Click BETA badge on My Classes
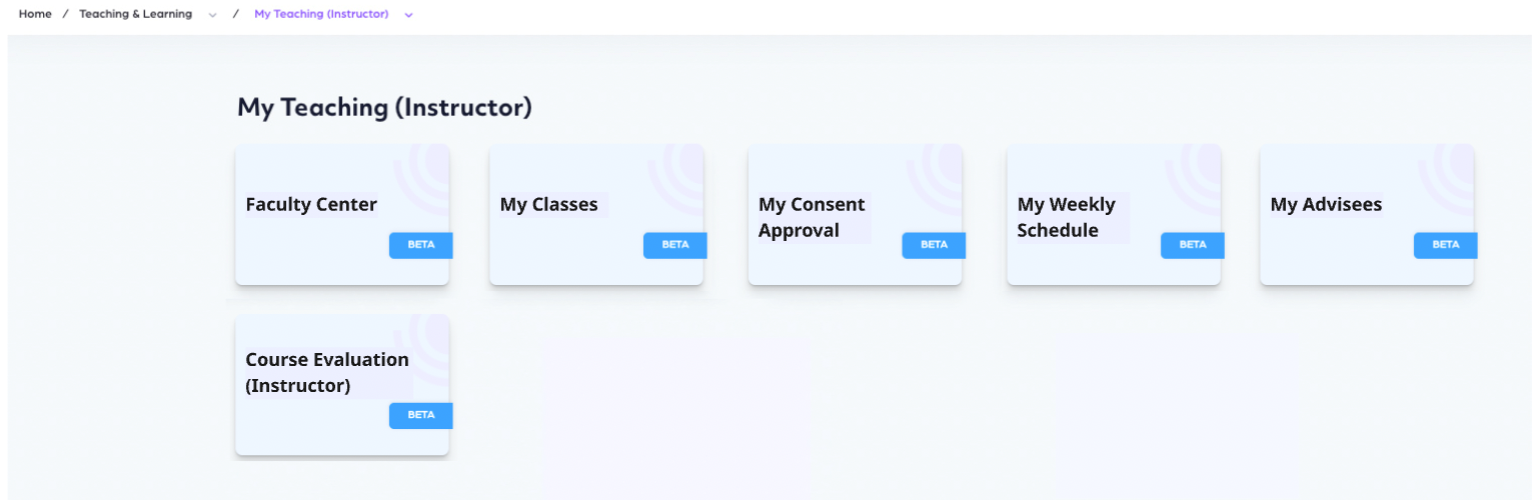Viewport: 1535px width, 500px height. (675, 245)
